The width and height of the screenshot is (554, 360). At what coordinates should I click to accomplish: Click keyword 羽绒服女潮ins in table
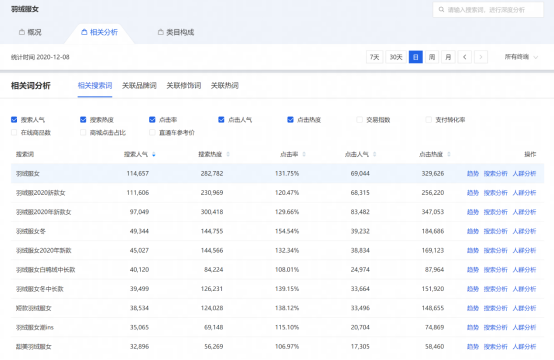[35, 327]
